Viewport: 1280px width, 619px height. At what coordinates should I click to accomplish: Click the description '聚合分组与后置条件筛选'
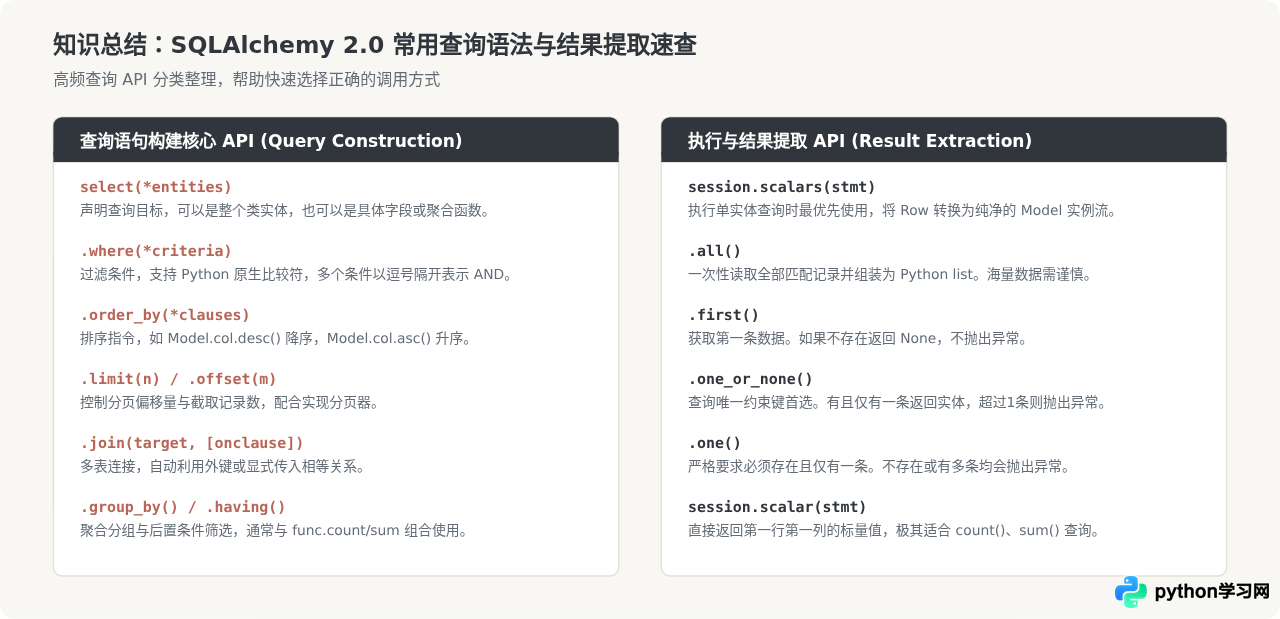[x=156, y=531]
